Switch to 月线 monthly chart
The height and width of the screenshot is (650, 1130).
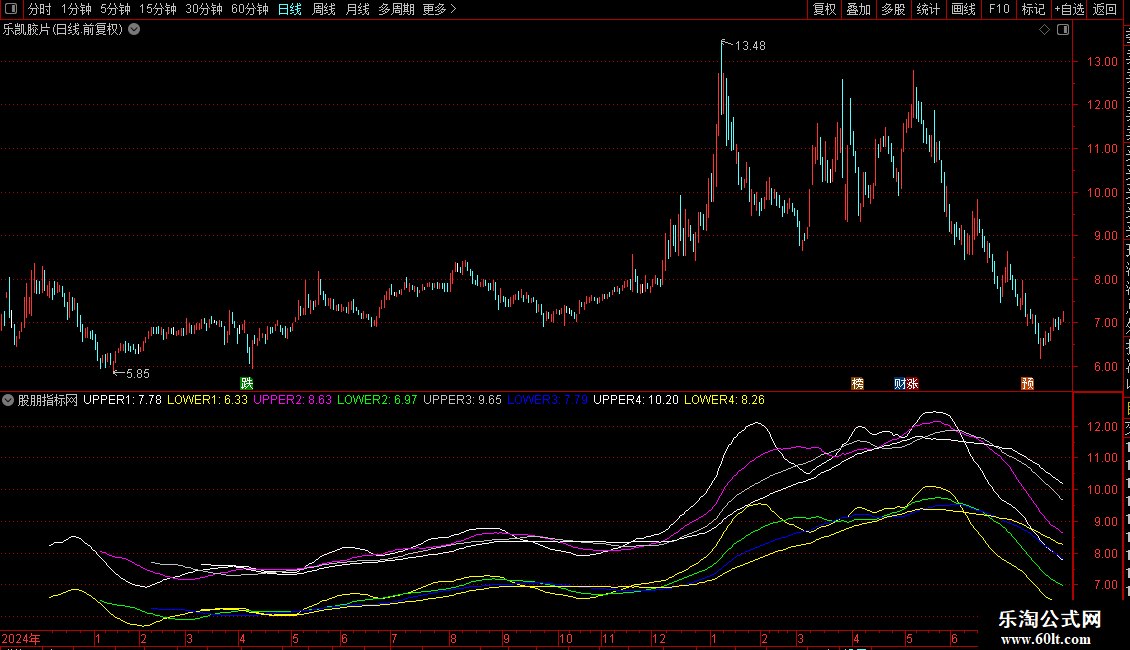pyautogui.click(x=357, y=9)
